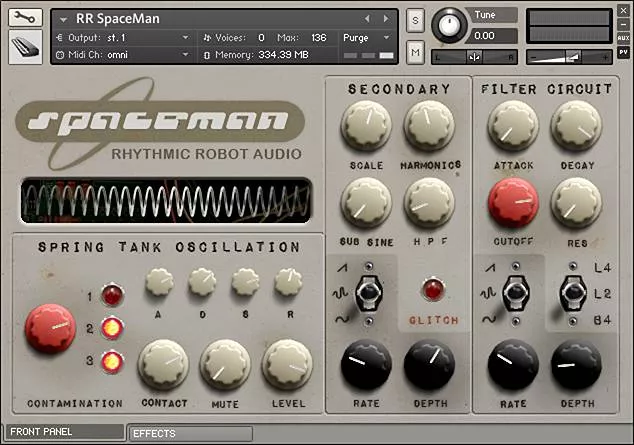Screen dimensions: 634x445
Task: Click the filter ATTACK knob
Action: 513,126
